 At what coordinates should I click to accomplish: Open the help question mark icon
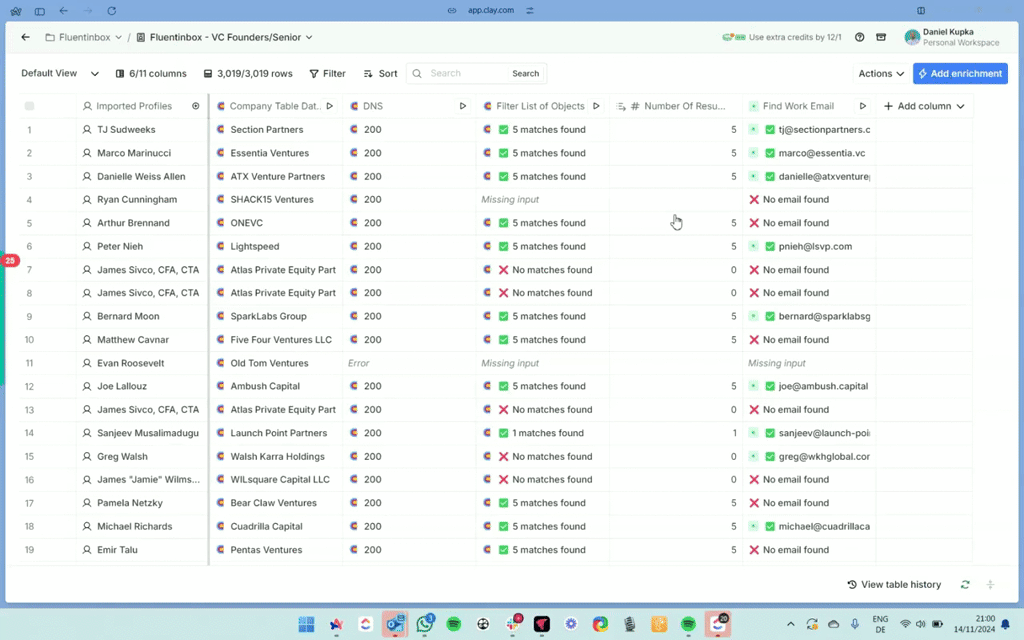click(x=860, y=37)
